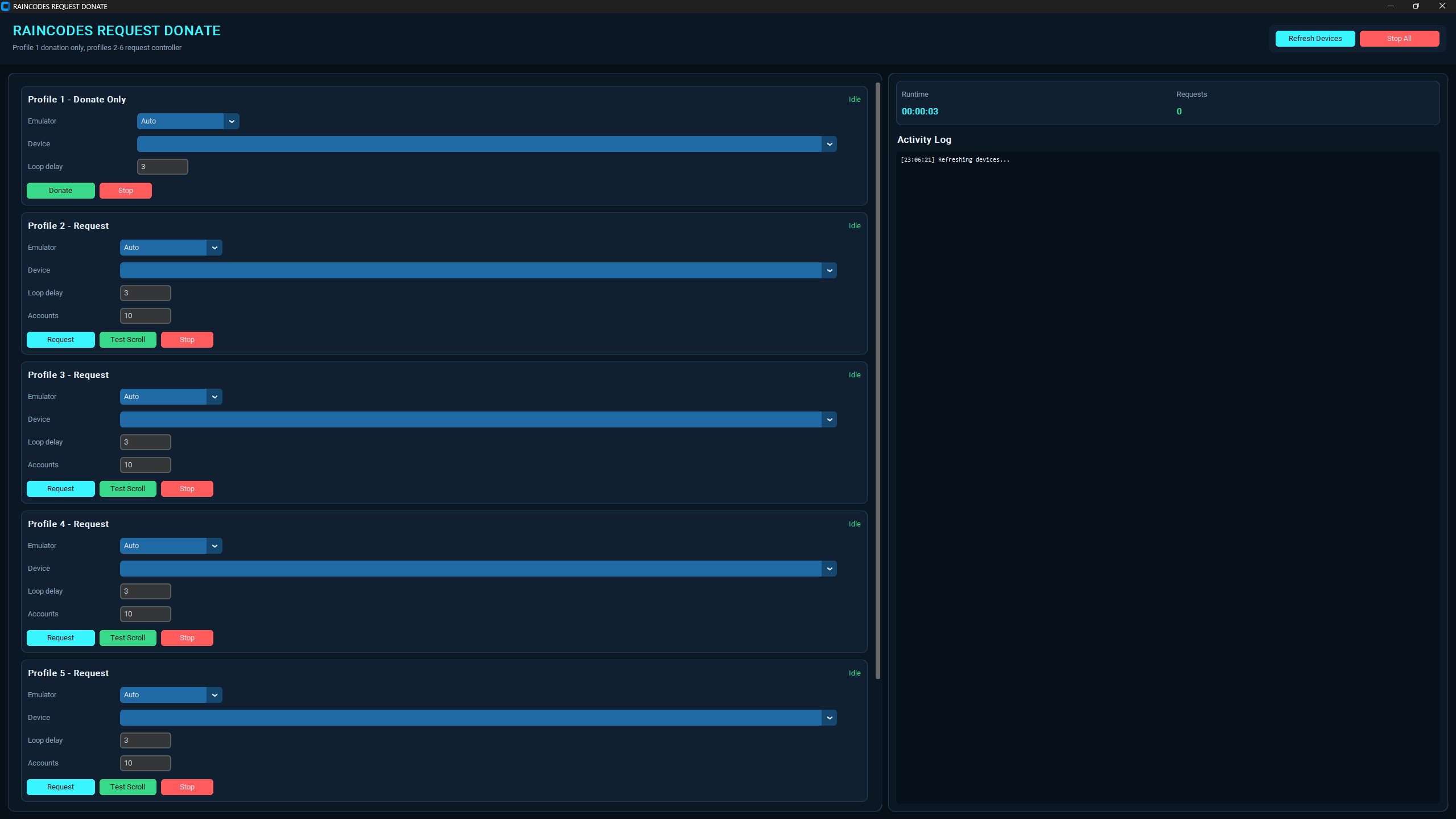Click Stop on Profile 4
Image resolution: width=1456 pixels, height=819 pixels.
point(187,638)
